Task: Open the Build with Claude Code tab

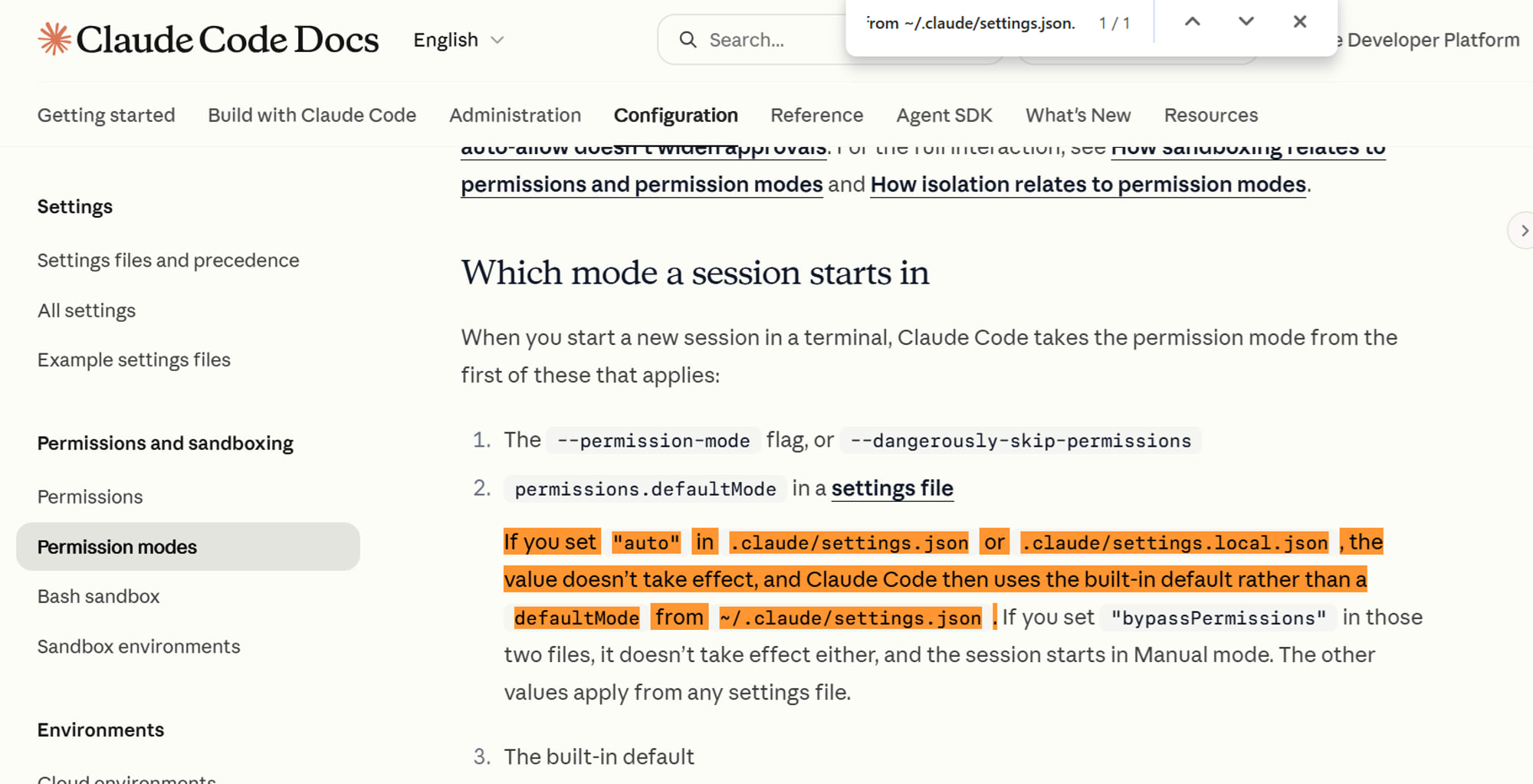Action: pos(312,115)
